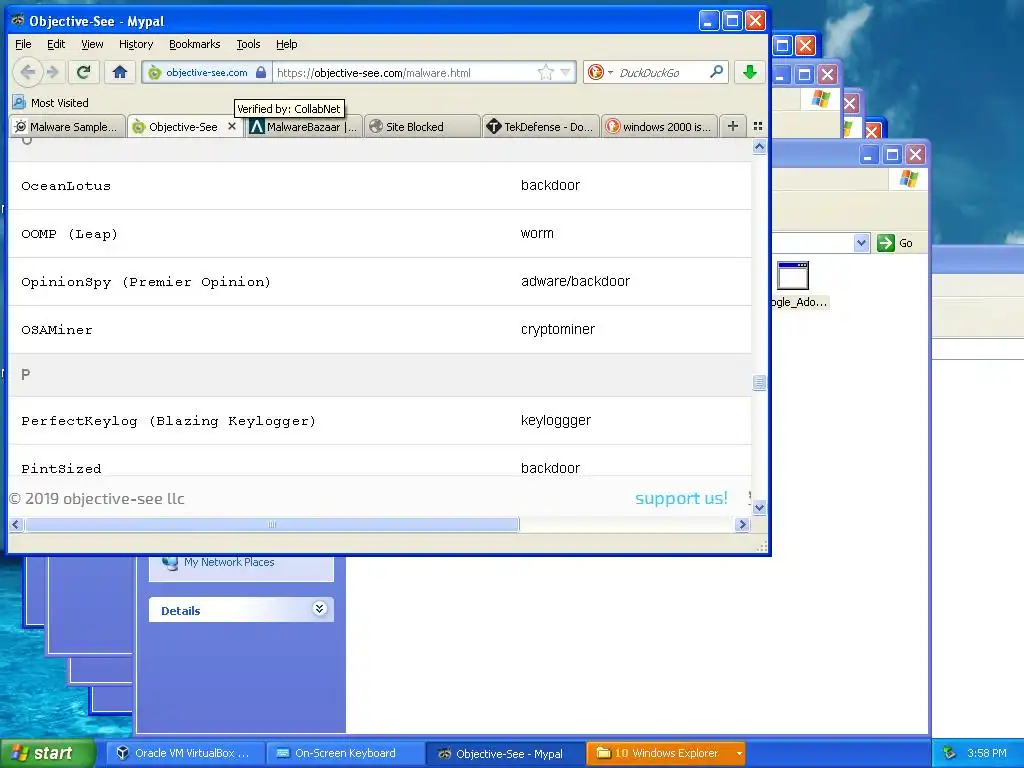
Task: Open the Home page icon
Action: pyautogui.click(x=120, y=72)
